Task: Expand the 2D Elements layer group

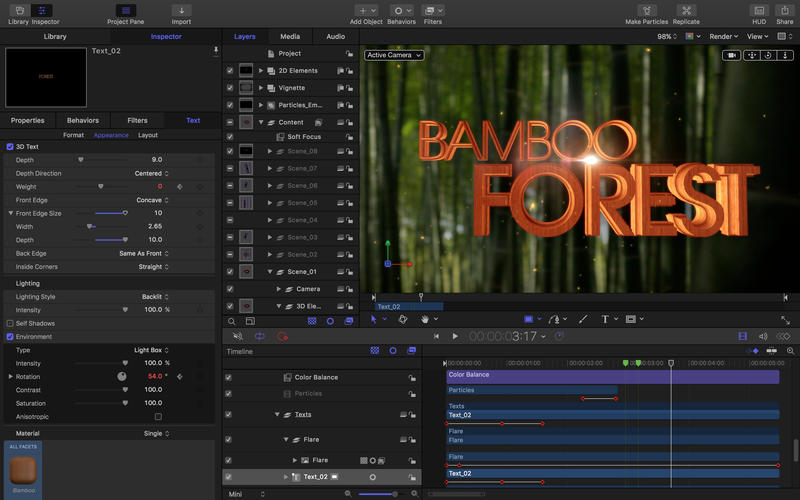Action: coord(261,71)
